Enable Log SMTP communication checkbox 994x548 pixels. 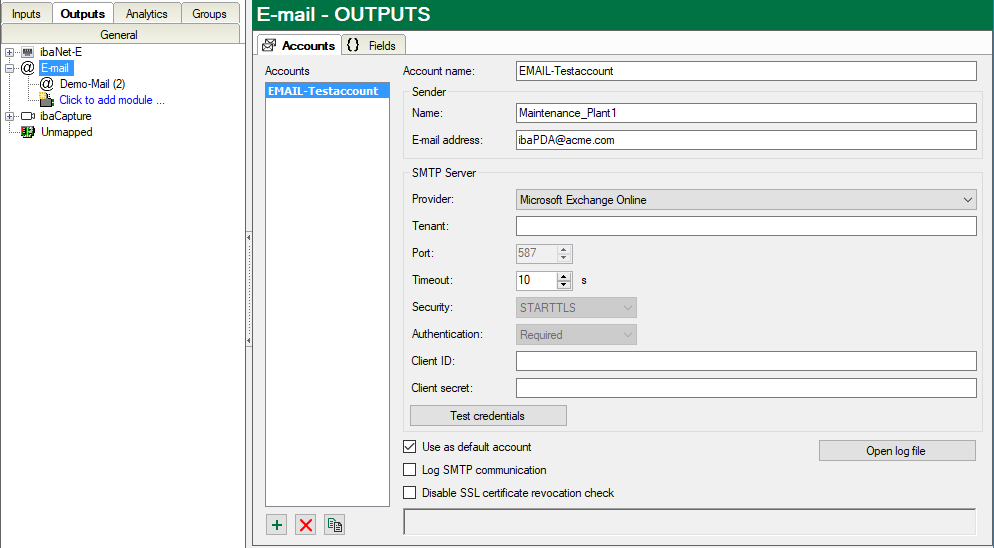tap(409, 470)
